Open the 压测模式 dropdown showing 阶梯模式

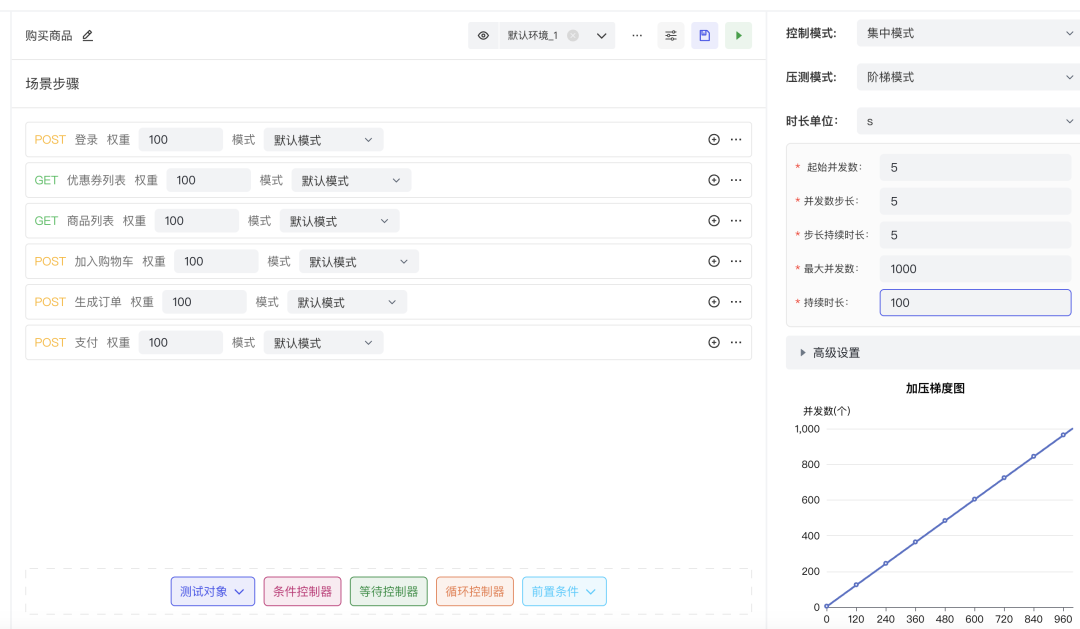(x=965, y=76)
